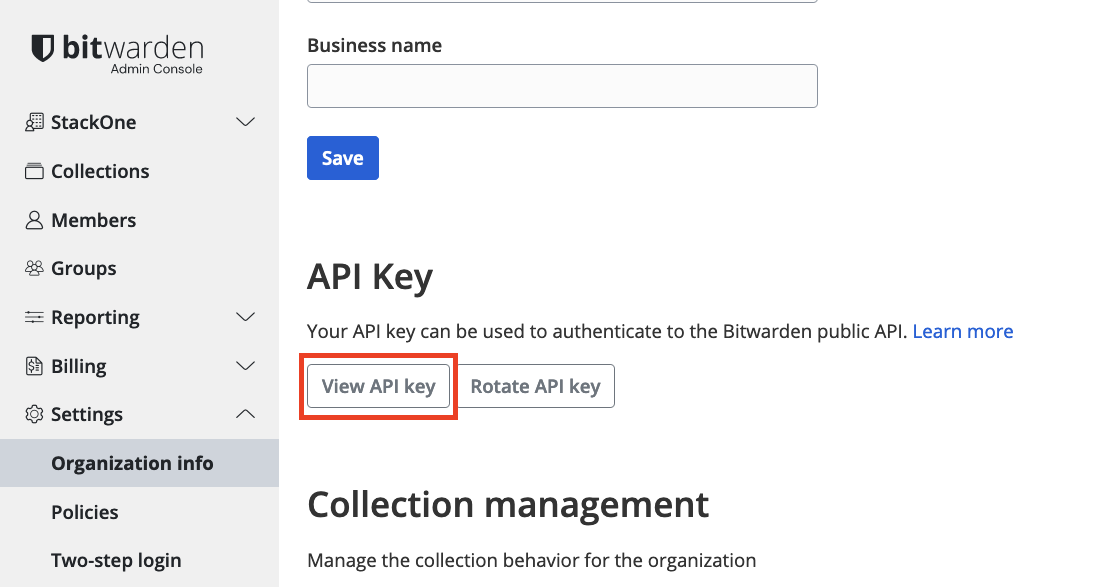Expand the Reporting section chevron
This screenshot has height=587, width=1112.
pyautogui.click(x=245, y=317)
